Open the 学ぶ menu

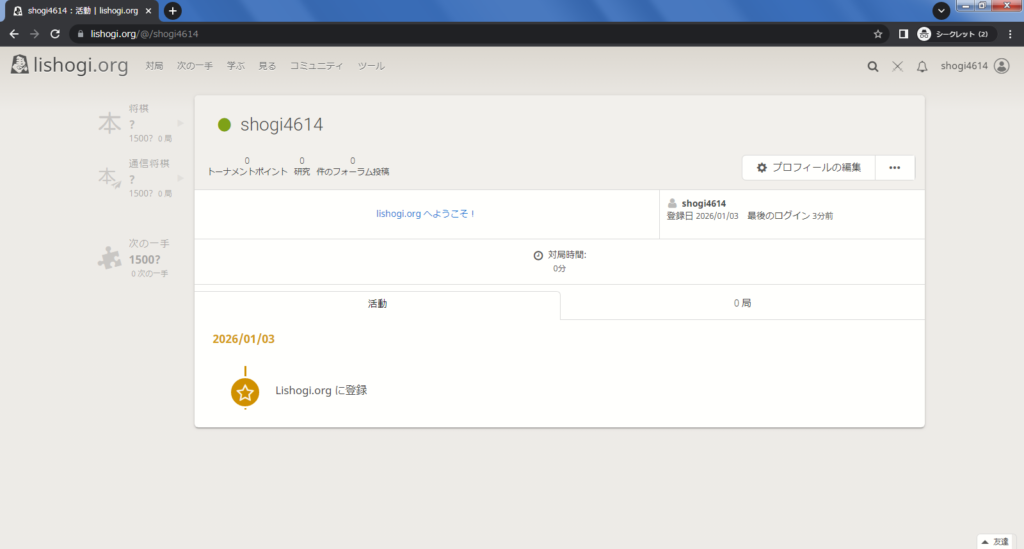235,66
